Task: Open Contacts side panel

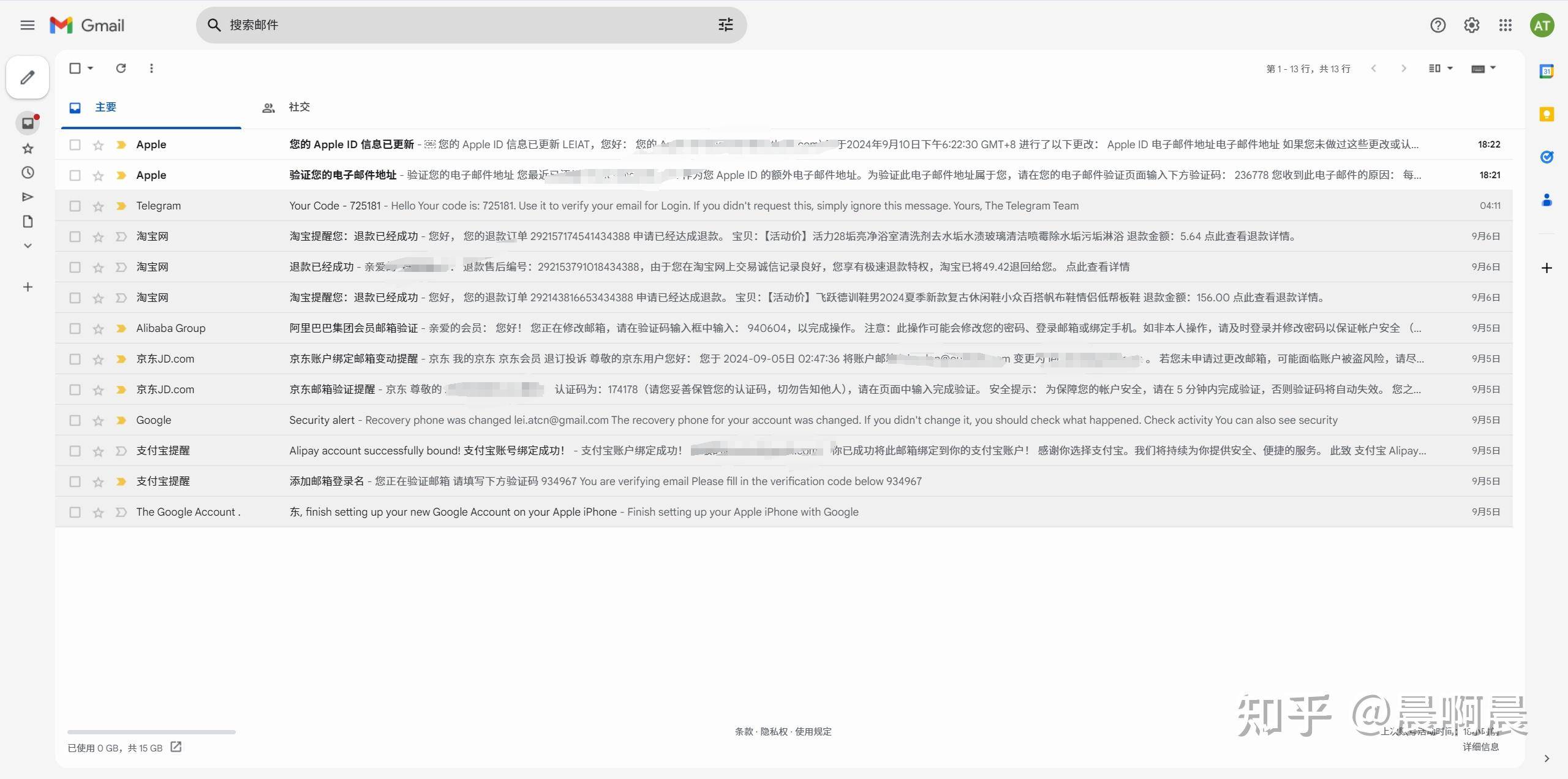Action: tap(1547, 200)
